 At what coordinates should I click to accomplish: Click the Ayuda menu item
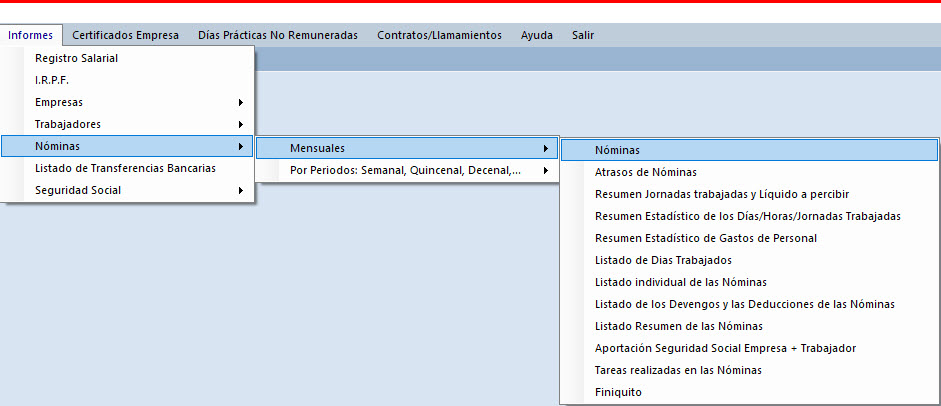[x=536, y=35]
